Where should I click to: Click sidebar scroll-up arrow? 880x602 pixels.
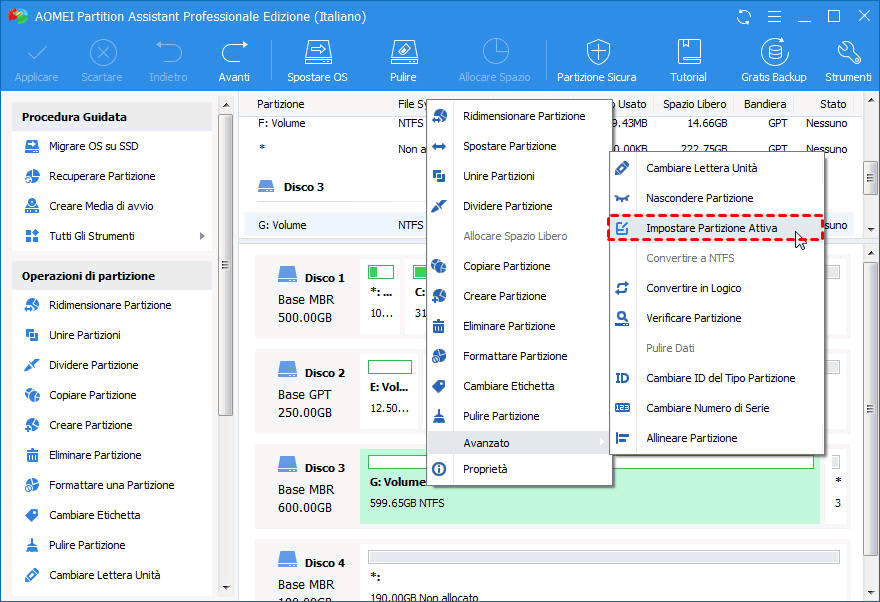(x=226, y=105)
